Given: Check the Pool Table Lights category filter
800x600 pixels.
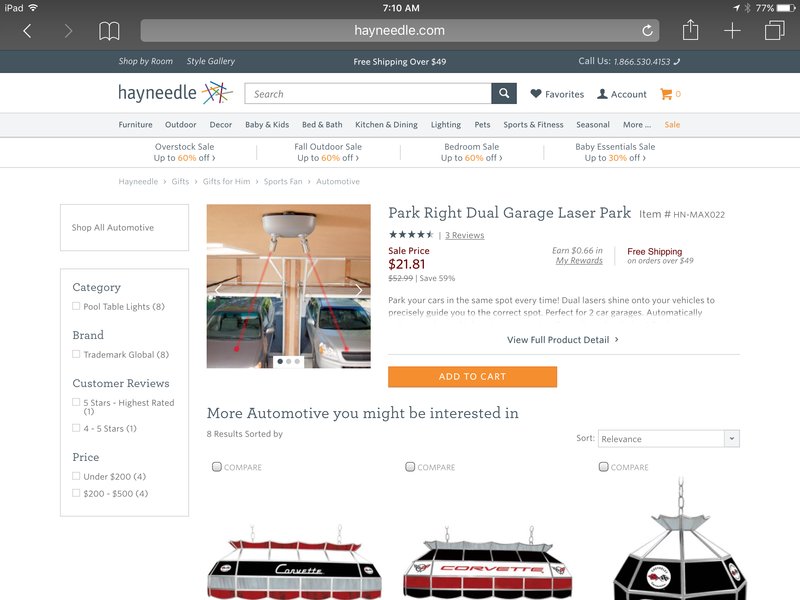Looking at the screenshot, I should (x=76, y=306).
